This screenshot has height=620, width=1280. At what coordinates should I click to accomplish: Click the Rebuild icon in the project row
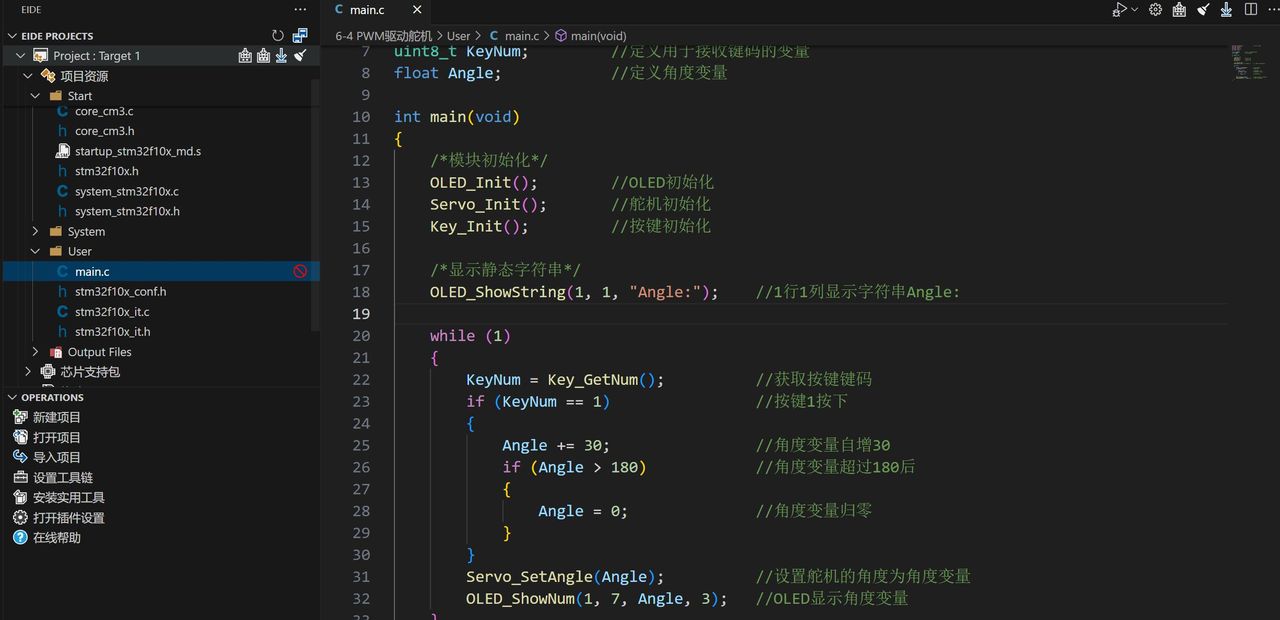pyautogui.click(x=263, y=57)
